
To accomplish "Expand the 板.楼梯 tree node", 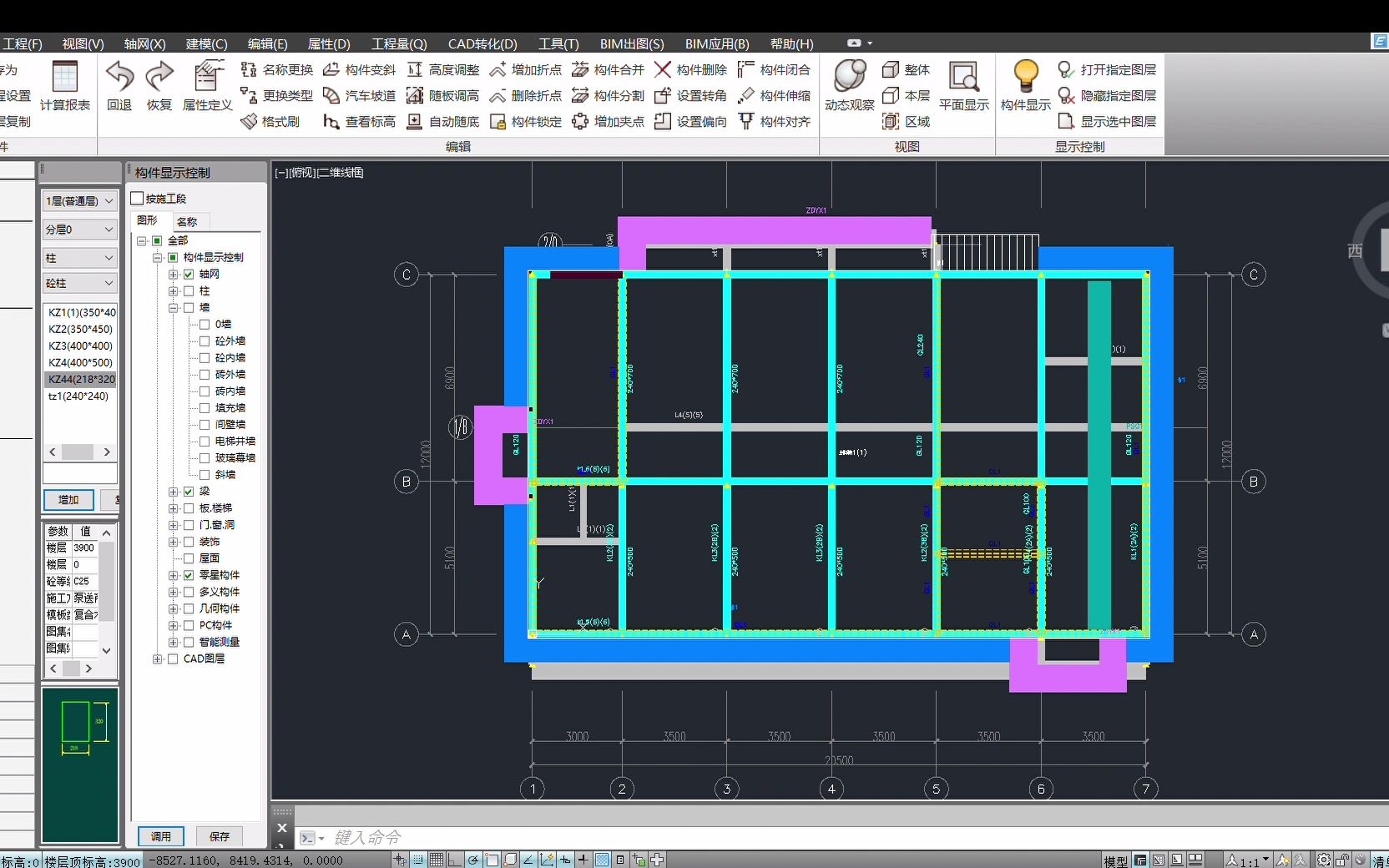I will point(173,508).
